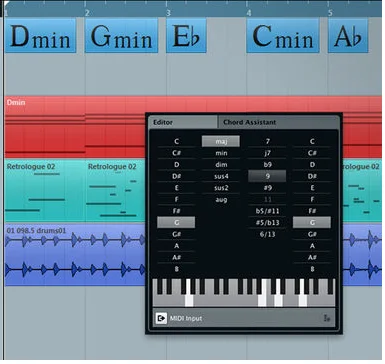This screenshot has width=385, height=364.
Task: Select C# as the root note
Action: click(x=176, y=153)
